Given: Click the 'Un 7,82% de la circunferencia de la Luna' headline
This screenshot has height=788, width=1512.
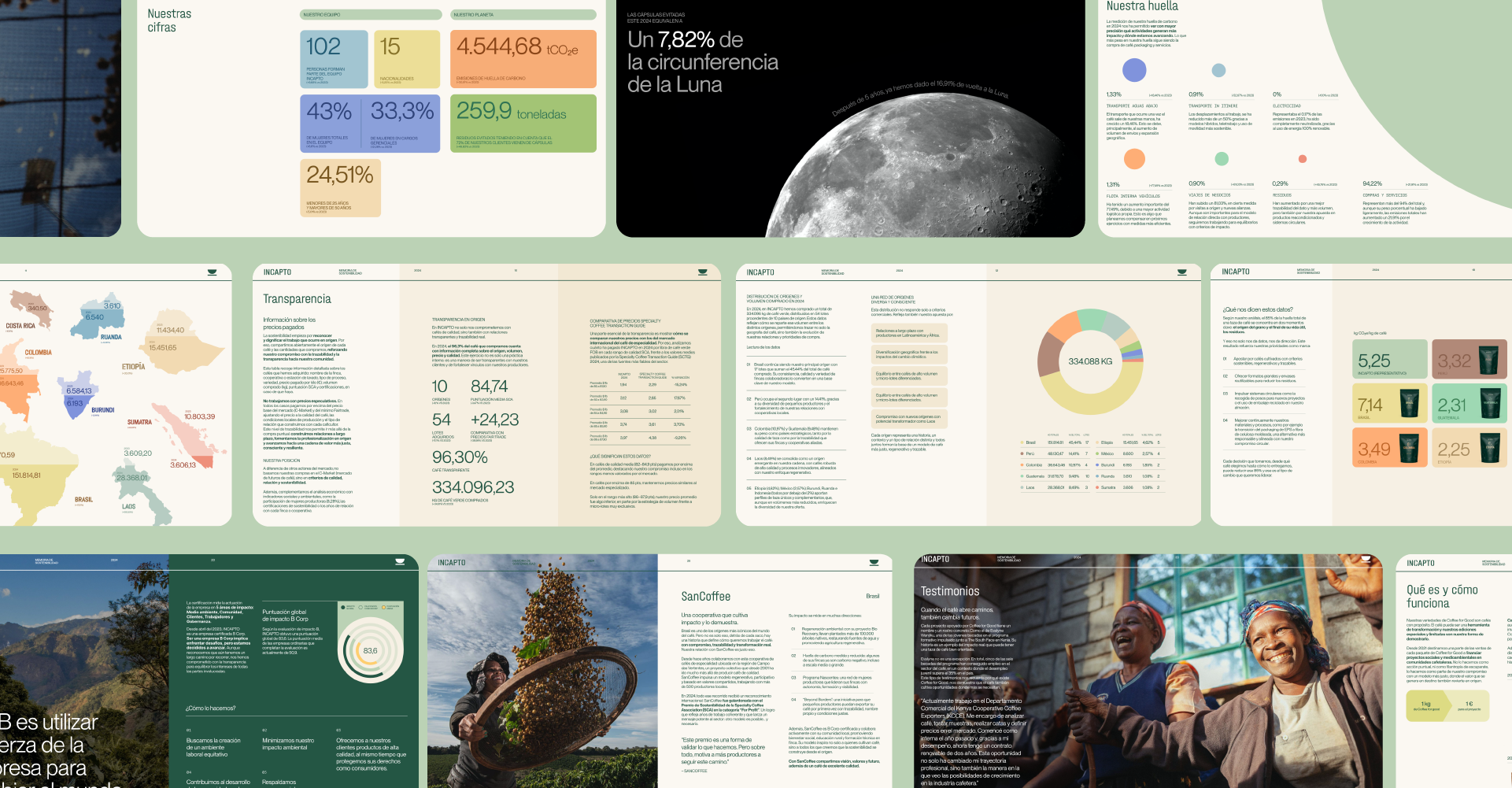Looking at the screenshot, I should point(703,62).
